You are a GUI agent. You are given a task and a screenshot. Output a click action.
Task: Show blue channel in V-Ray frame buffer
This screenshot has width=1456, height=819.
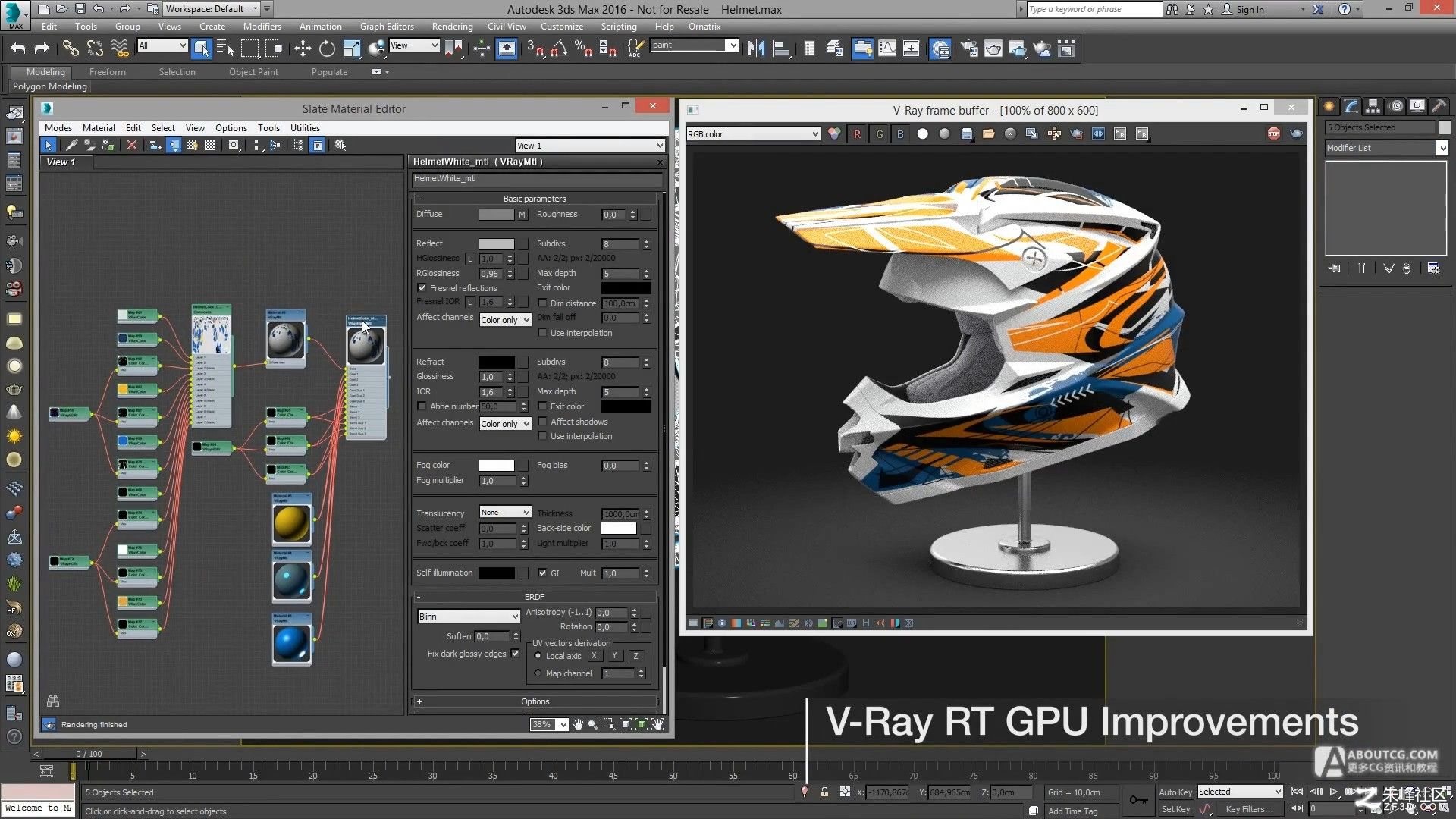tap(900, 133)
